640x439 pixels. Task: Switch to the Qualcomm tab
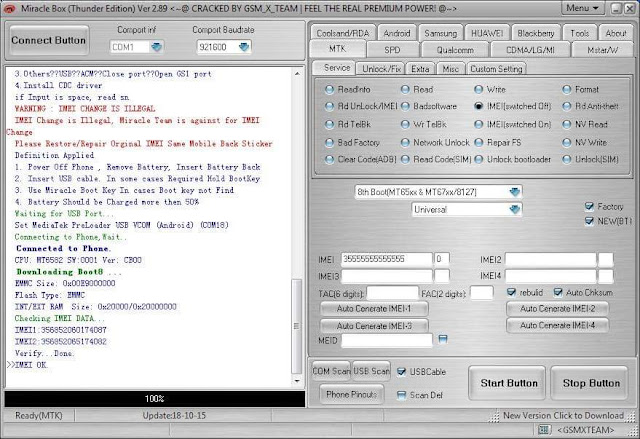pos(455,50)
